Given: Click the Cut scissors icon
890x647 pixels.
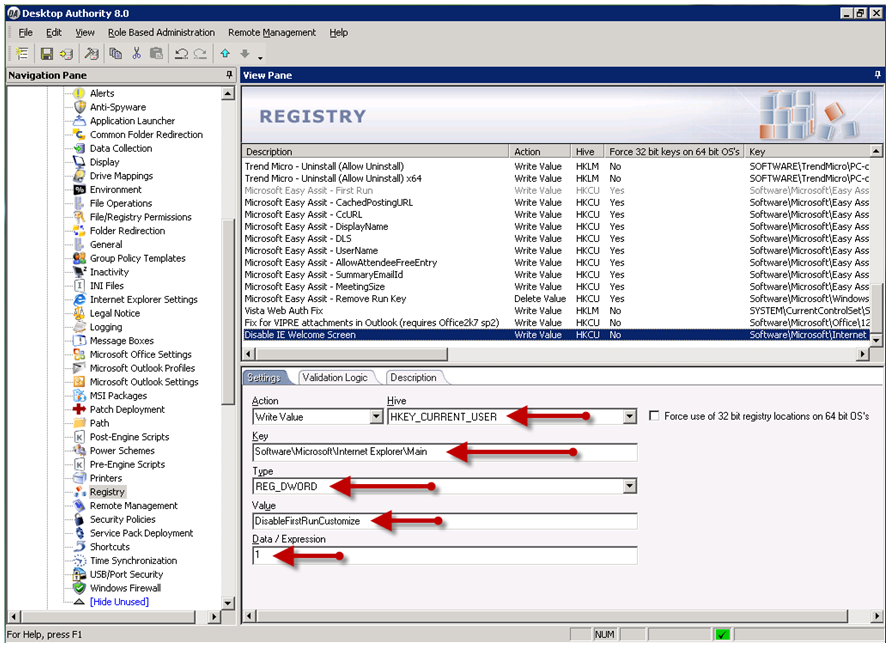Looking at the screenshot, I should [136, 53].
